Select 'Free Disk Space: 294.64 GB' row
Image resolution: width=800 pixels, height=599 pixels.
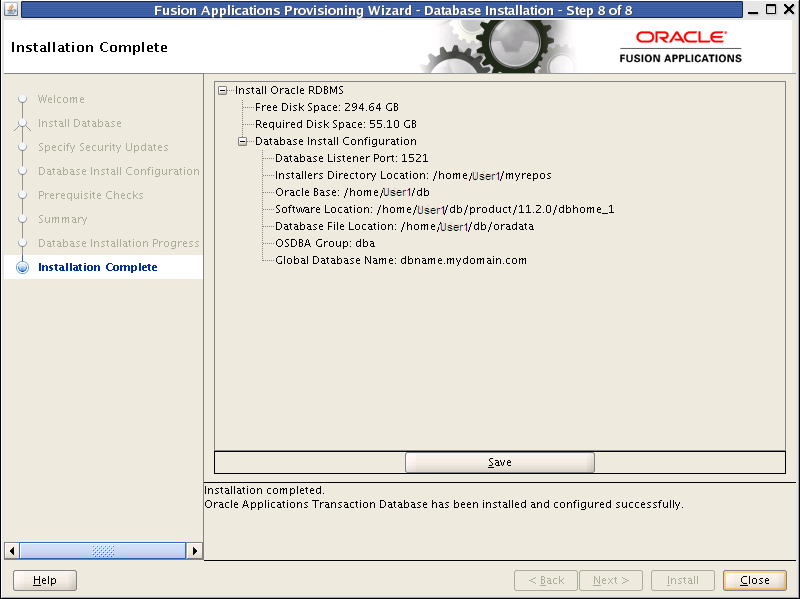327,107
